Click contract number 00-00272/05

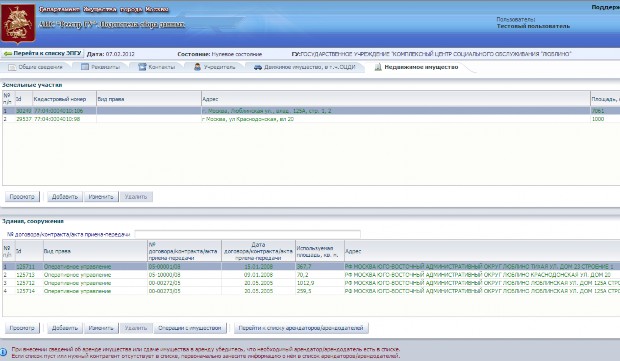pos(164,283)
